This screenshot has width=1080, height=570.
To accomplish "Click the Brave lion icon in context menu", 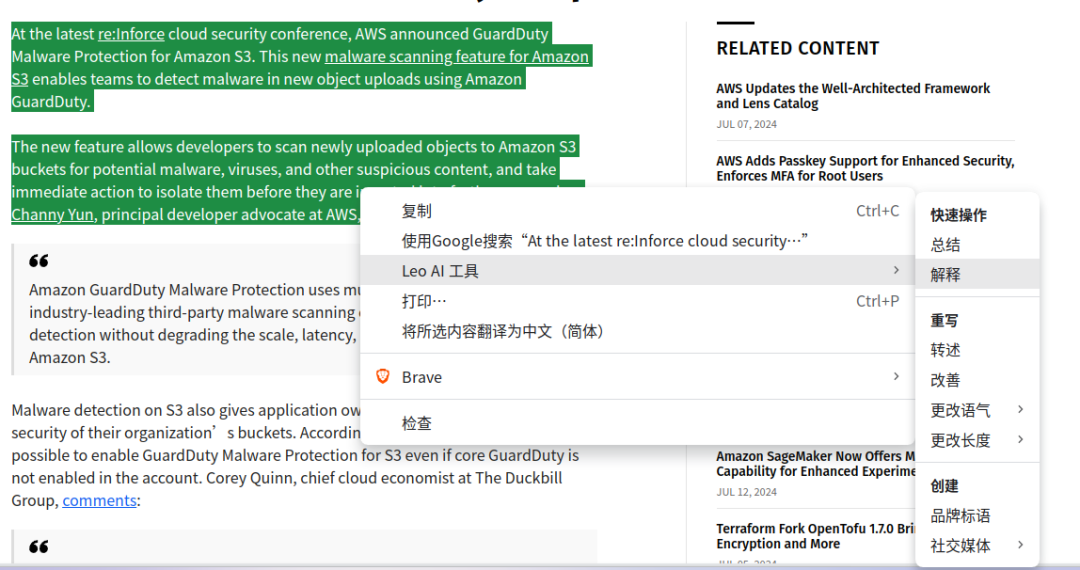I will 382,377.
